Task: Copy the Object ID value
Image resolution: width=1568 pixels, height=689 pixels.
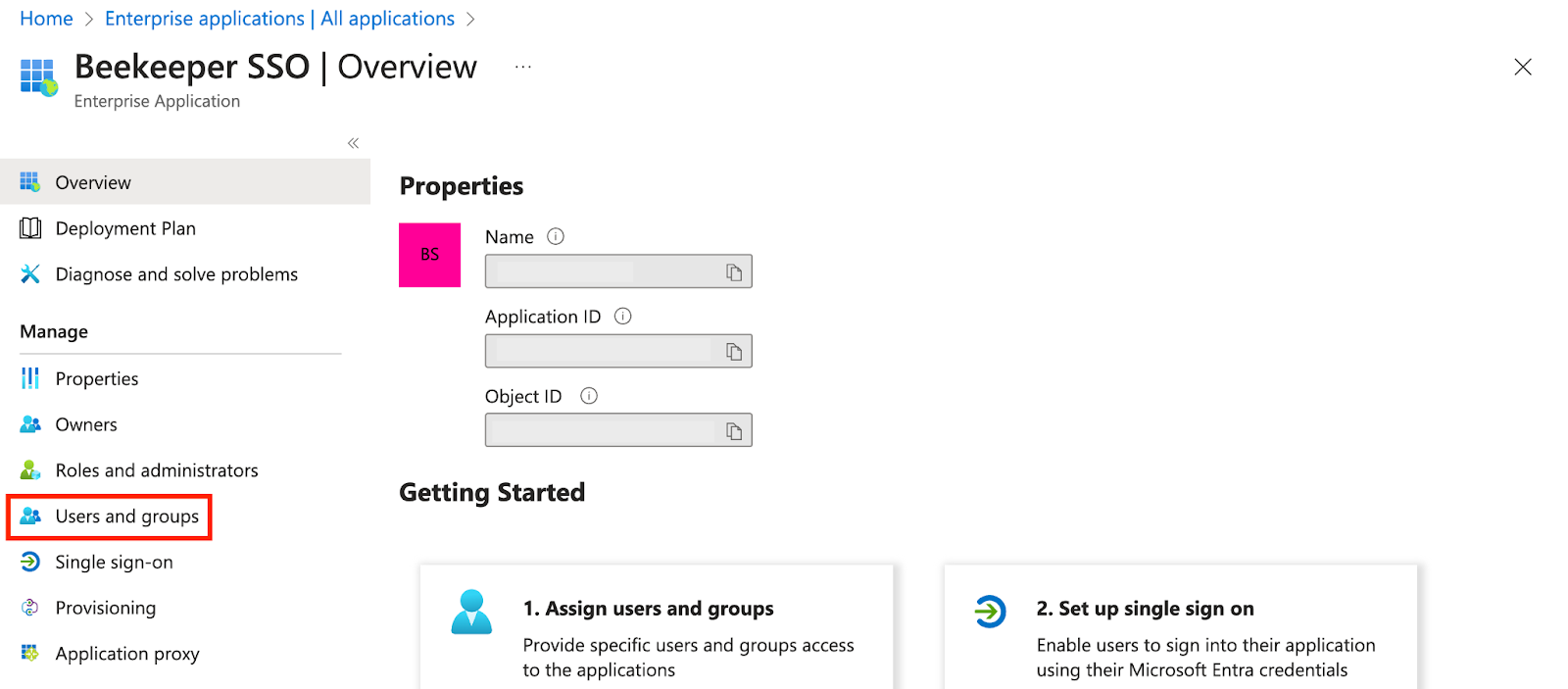Action: tap(734, 430)
